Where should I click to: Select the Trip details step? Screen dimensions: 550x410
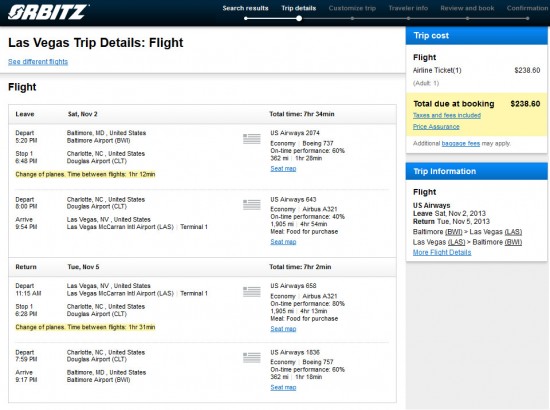(299, 8)
